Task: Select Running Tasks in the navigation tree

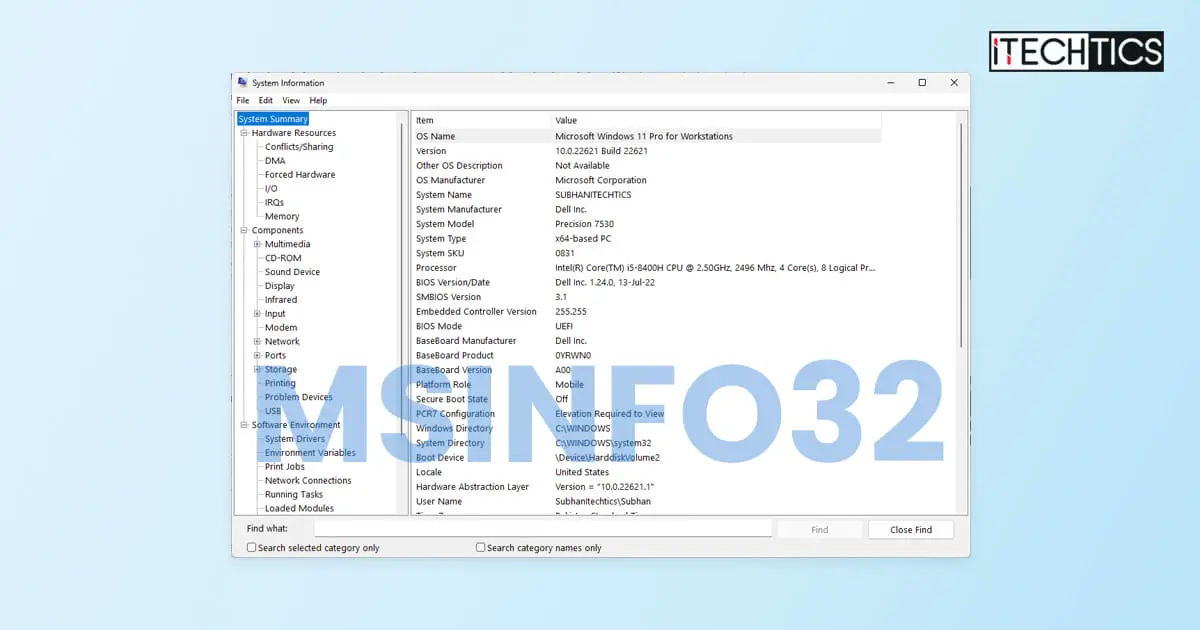Action: (293, 494)
